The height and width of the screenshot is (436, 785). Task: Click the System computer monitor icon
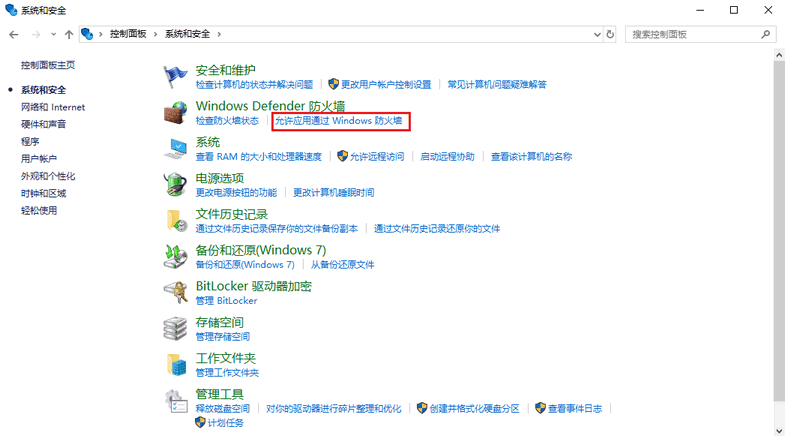click(x=176, y=149)
